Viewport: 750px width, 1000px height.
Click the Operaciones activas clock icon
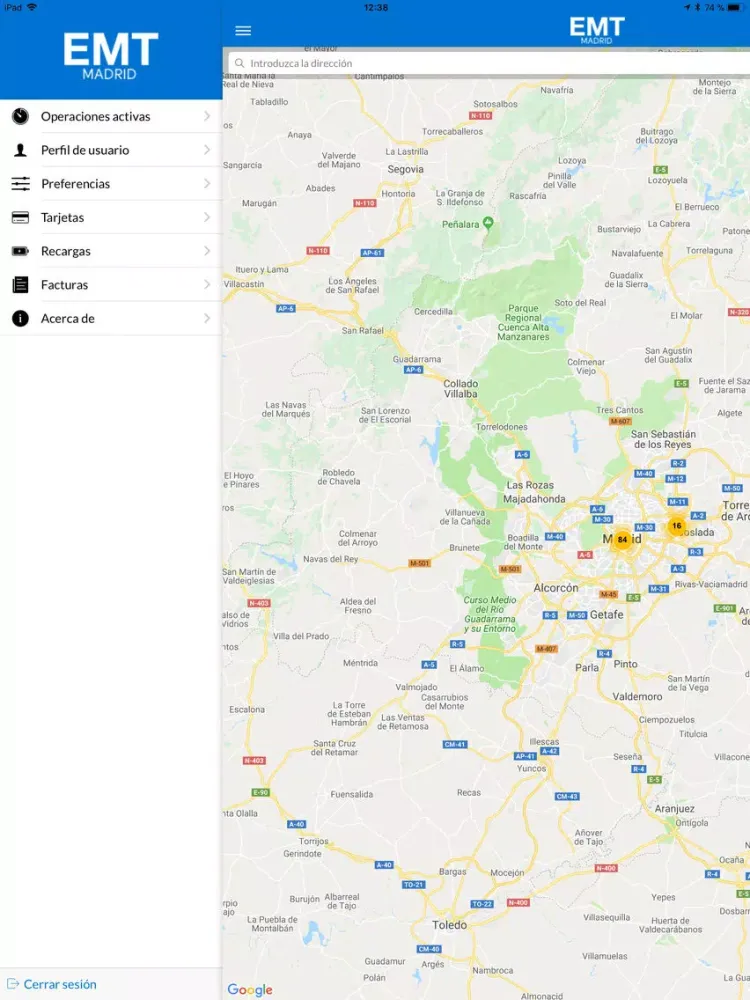click(x=20, y=117)
